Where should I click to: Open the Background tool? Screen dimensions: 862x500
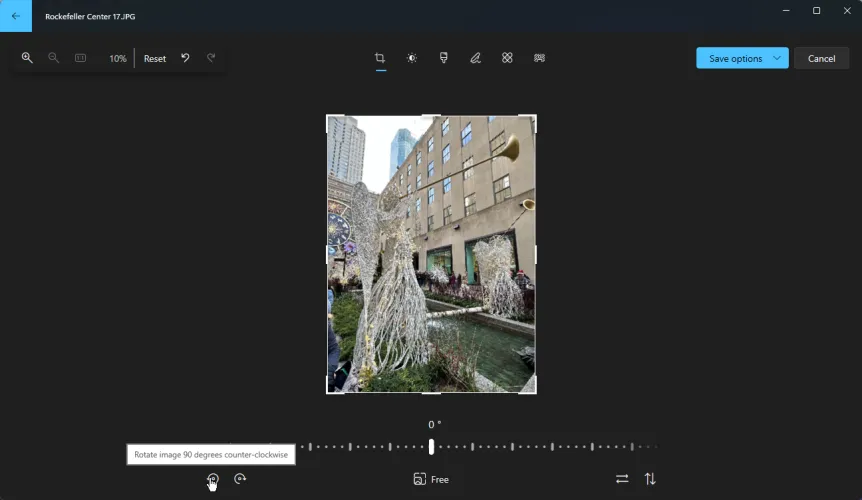(539, 58)
